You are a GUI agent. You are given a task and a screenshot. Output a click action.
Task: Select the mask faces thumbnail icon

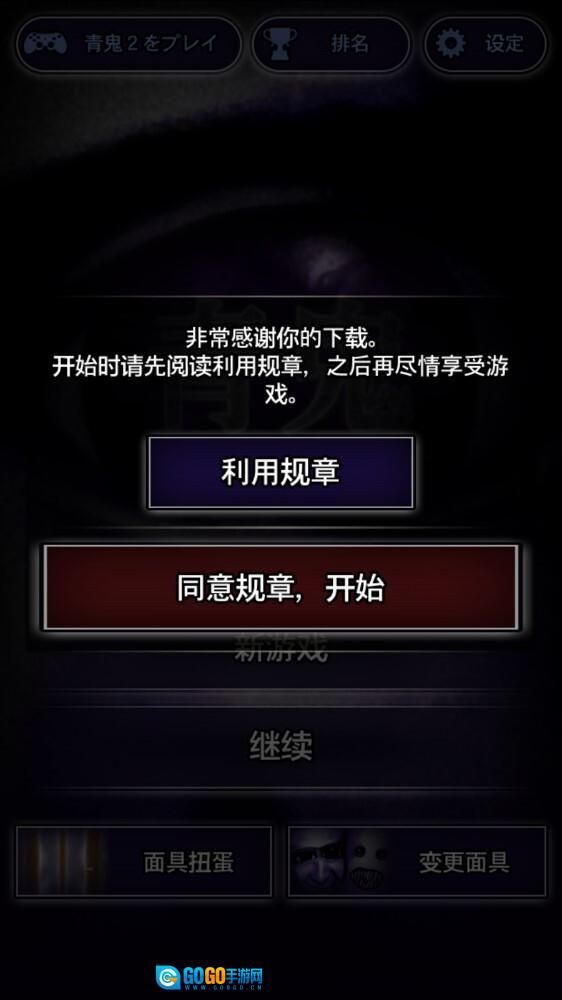[x=341, y=862]
